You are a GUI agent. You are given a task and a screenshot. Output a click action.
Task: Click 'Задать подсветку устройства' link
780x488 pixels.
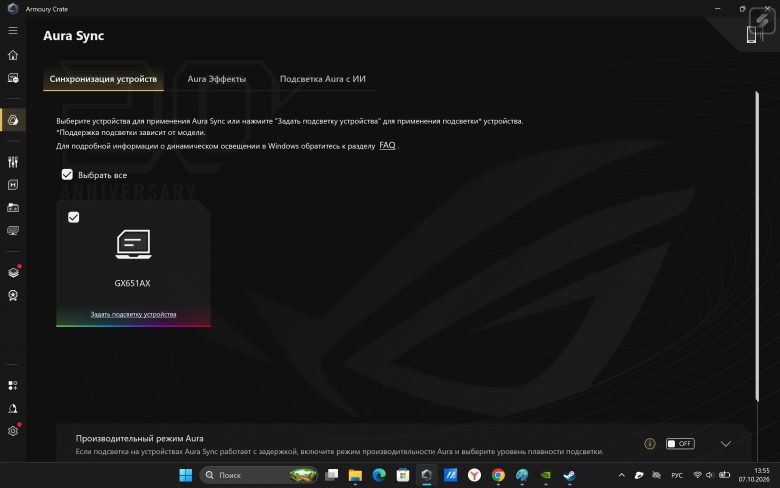point(133,314)
